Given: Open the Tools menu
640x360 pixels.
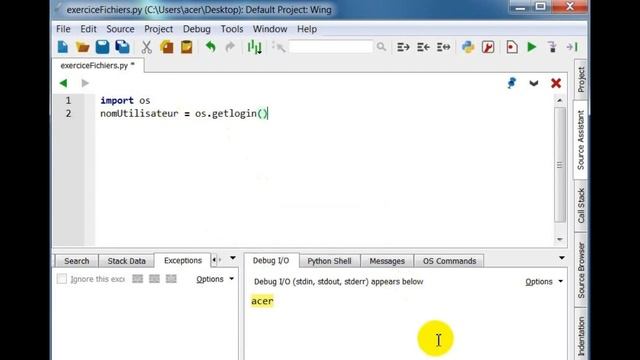Looking at the screenshot, I should click(x=232, y=29).
